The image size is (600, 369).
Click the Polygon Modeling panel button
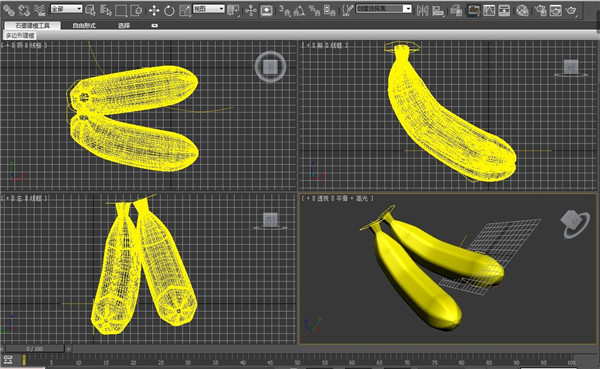[20, 36]
